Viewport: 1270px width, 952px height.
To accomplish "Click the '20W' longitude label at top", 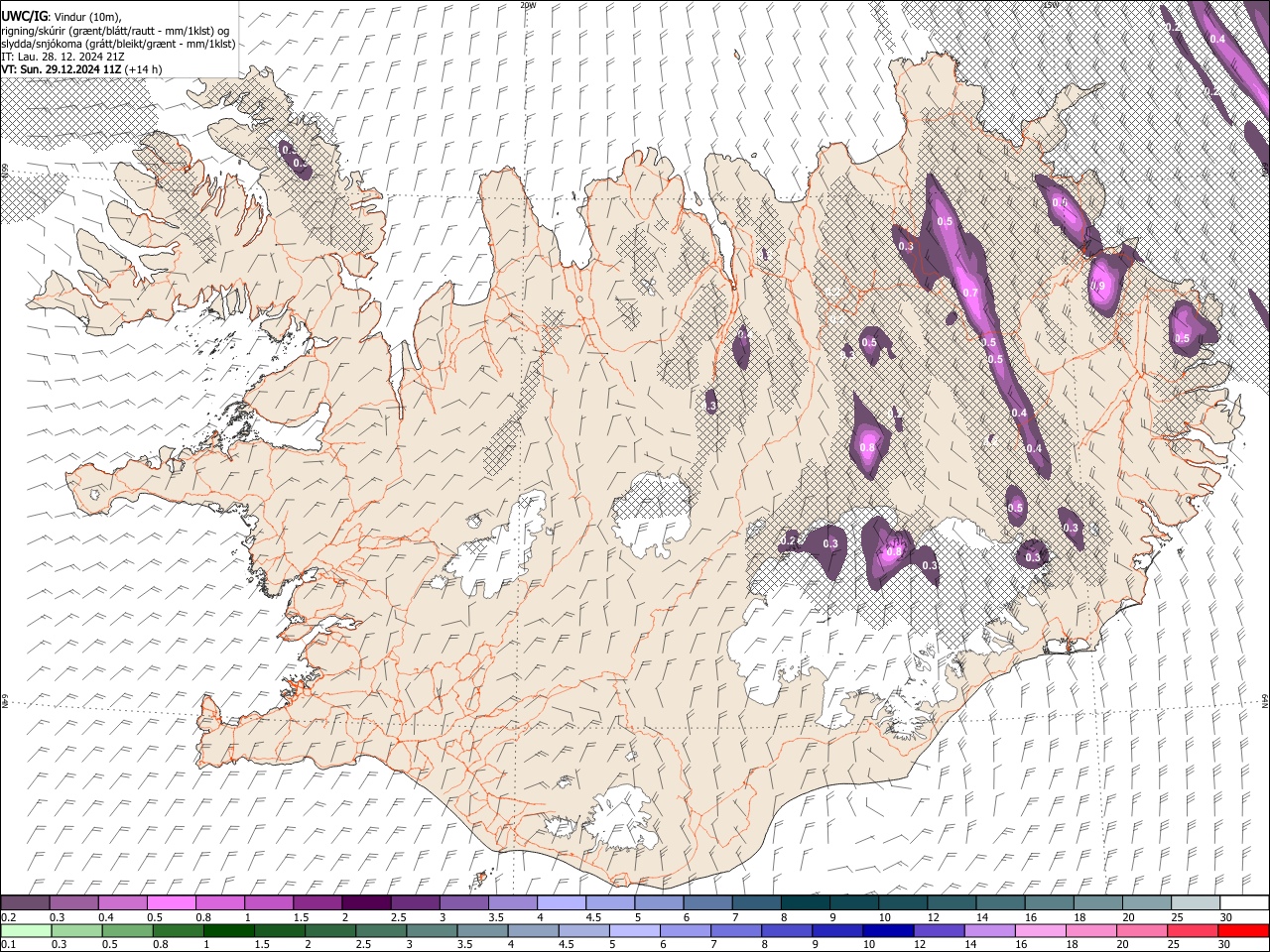I will (x=528, y=5).
